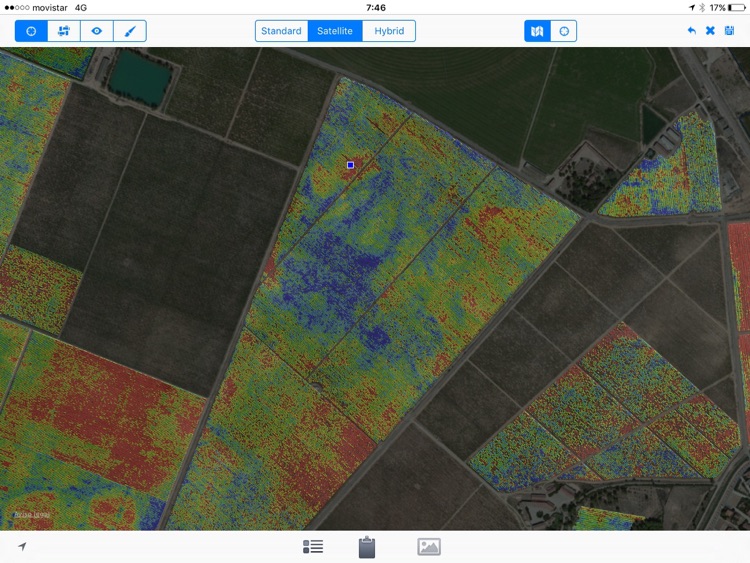Switch map to Hybrid view
750x563 pixels.
(x=389, y=31)
